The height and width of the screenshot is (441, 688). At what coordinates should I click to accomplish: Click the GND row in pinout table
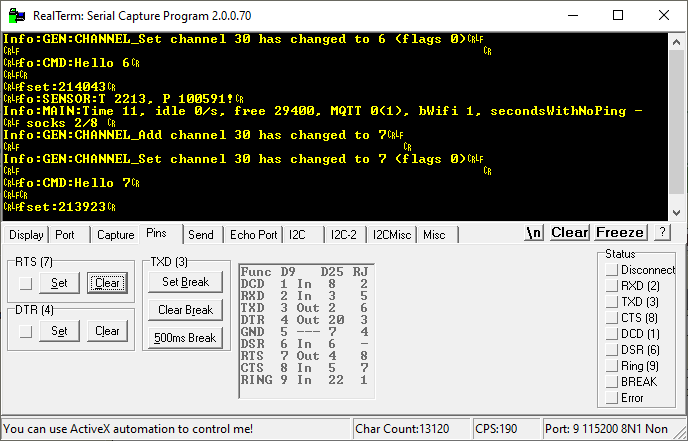305,332
